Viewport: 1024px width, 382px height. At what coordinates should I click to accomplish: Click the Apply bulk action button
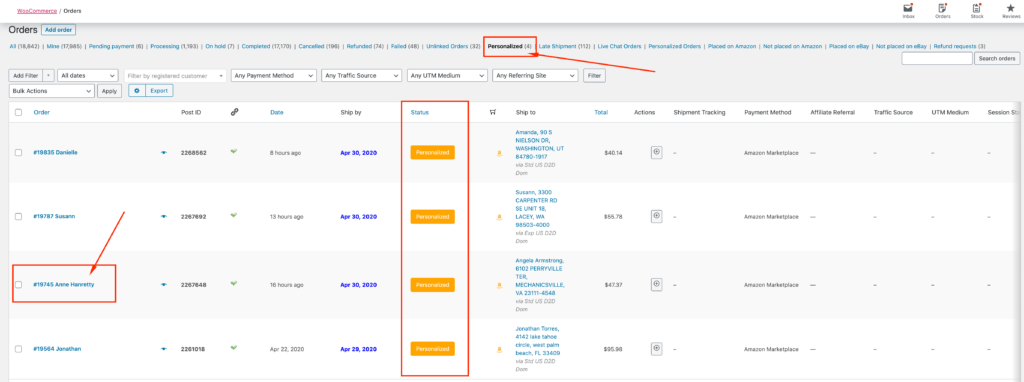tap(110, 91)
